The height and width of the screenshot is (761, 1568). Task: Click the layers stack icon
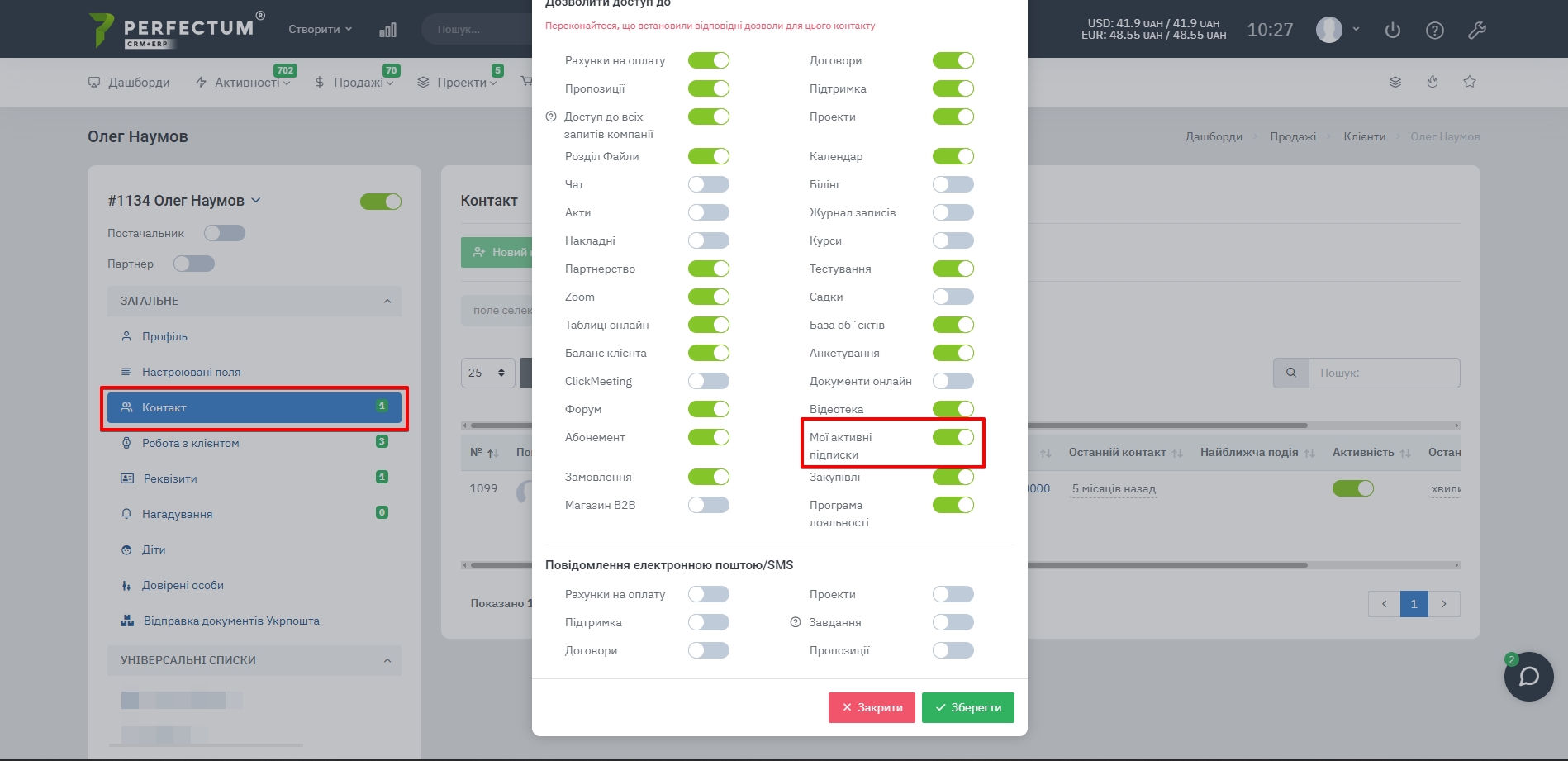(x=1395, y=82)
